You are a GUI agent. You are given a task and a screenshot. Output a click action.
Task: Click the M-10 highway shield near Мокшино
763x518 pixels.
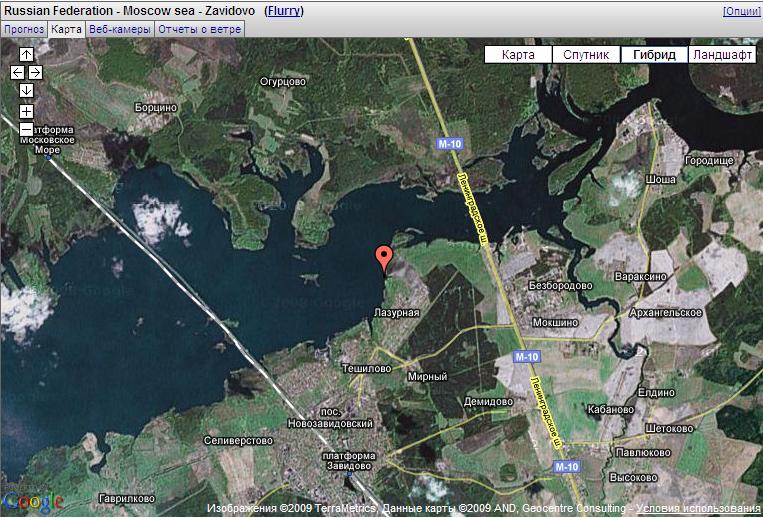527,357
